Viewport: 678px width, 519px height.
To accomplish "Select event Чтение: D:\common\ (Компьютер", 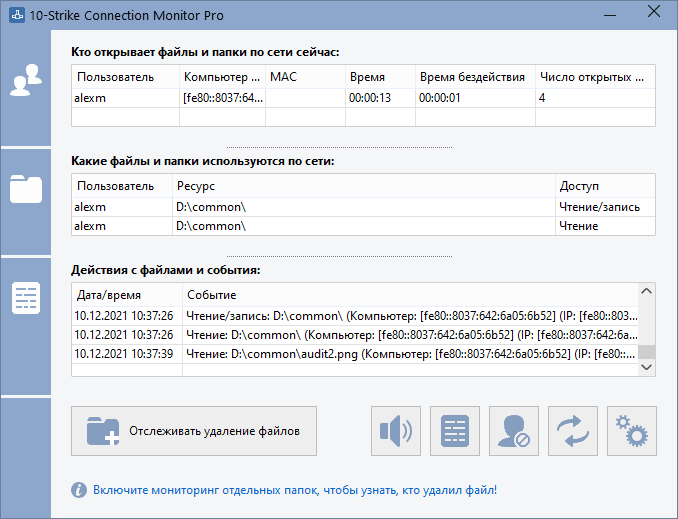I will tap(355, 335).
